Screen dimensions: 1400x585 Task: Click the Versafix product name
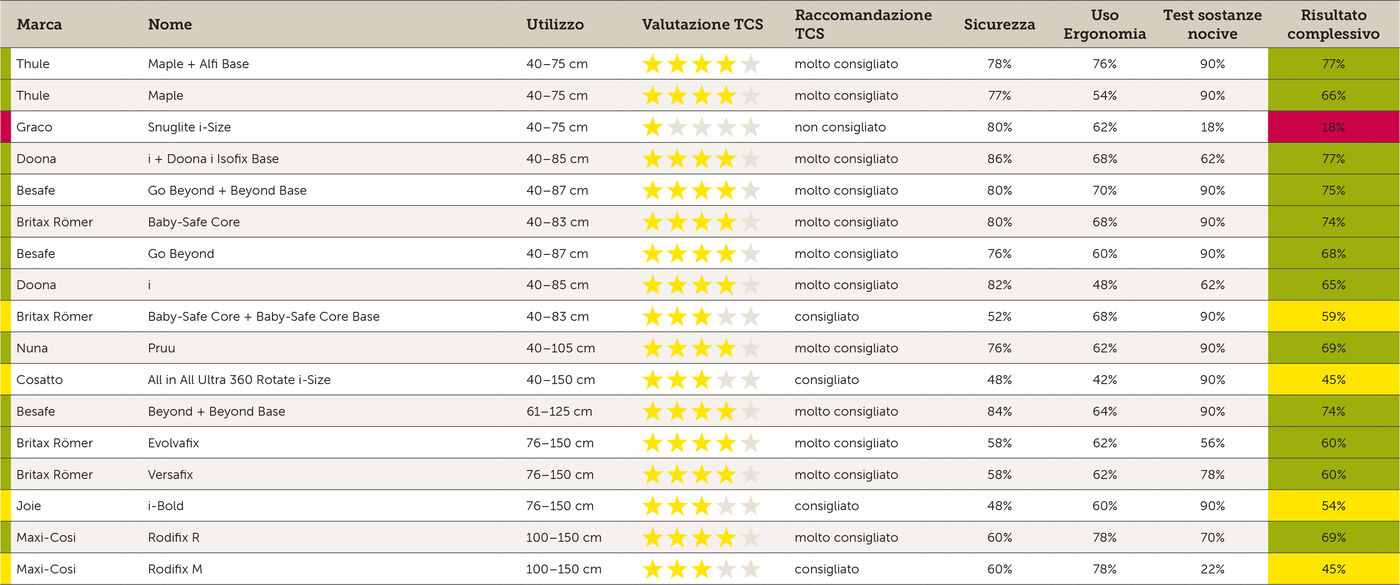(x=173, y=475)
